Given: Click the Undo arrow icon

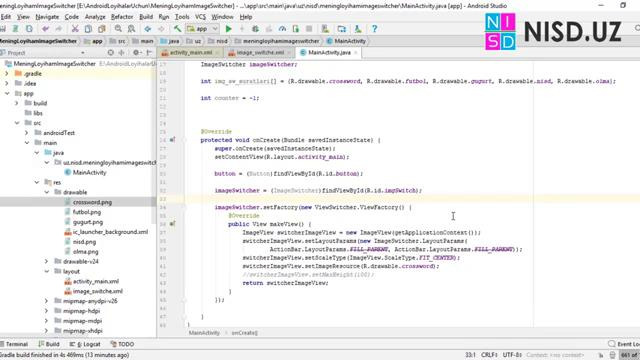Looking at the screenshot, I should tap(45, 29).
